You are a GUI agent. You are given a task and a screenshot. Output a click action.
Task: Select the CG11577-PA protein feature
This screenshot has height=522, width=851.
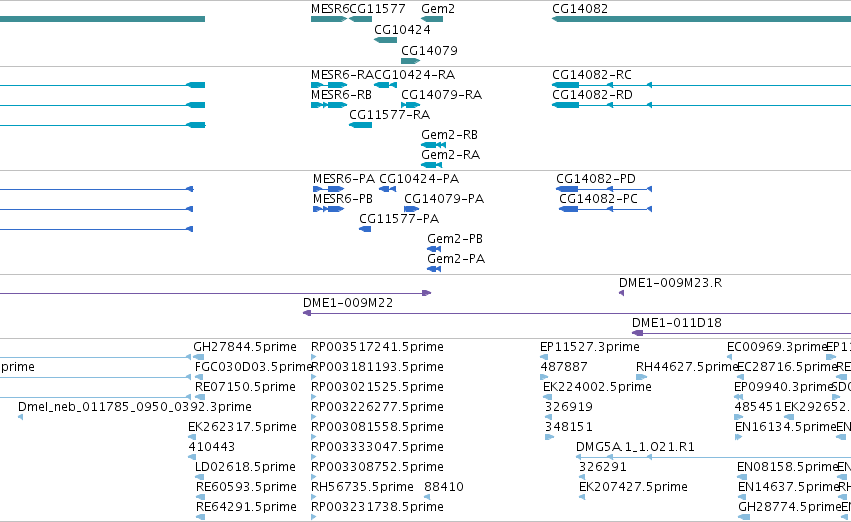pyautogui.click(x=365, y=230)
